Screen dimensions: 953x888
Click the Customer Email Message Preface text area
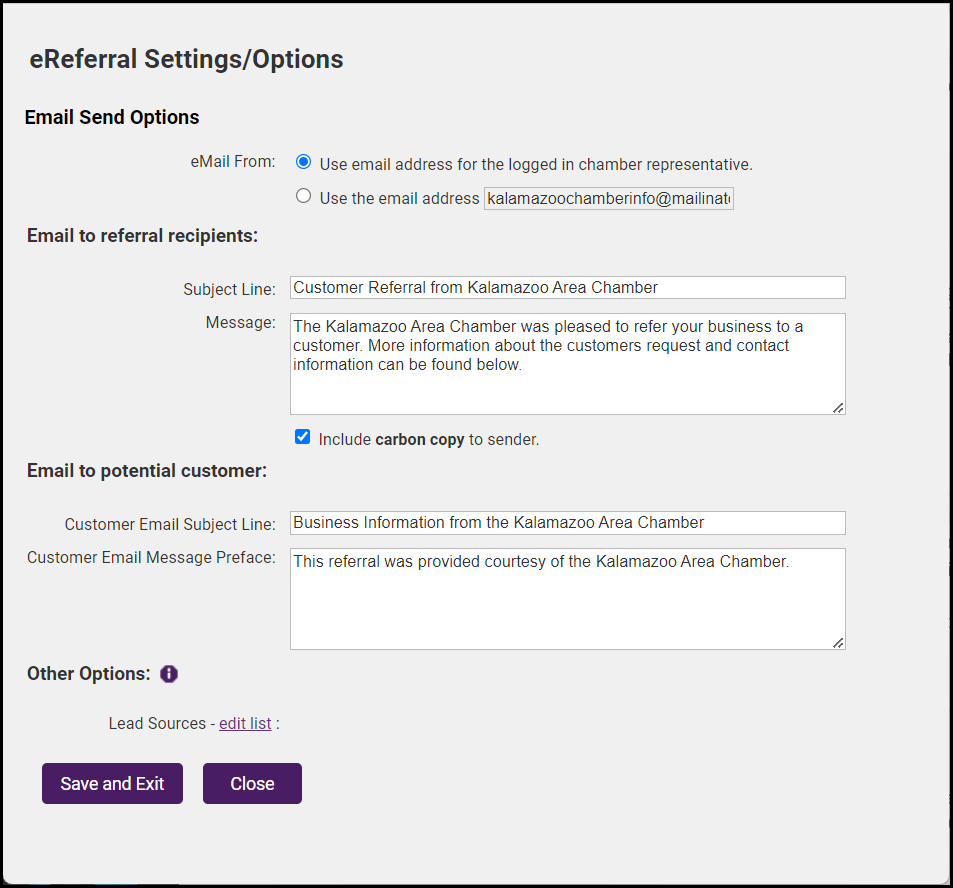567,599
